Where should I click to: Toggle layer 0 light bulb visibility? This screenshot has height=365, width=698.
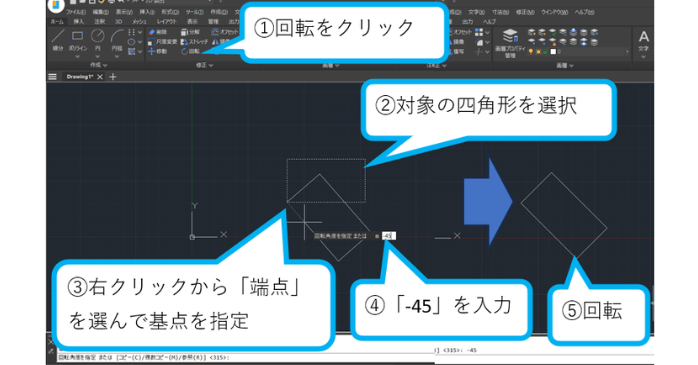[531, 52]
